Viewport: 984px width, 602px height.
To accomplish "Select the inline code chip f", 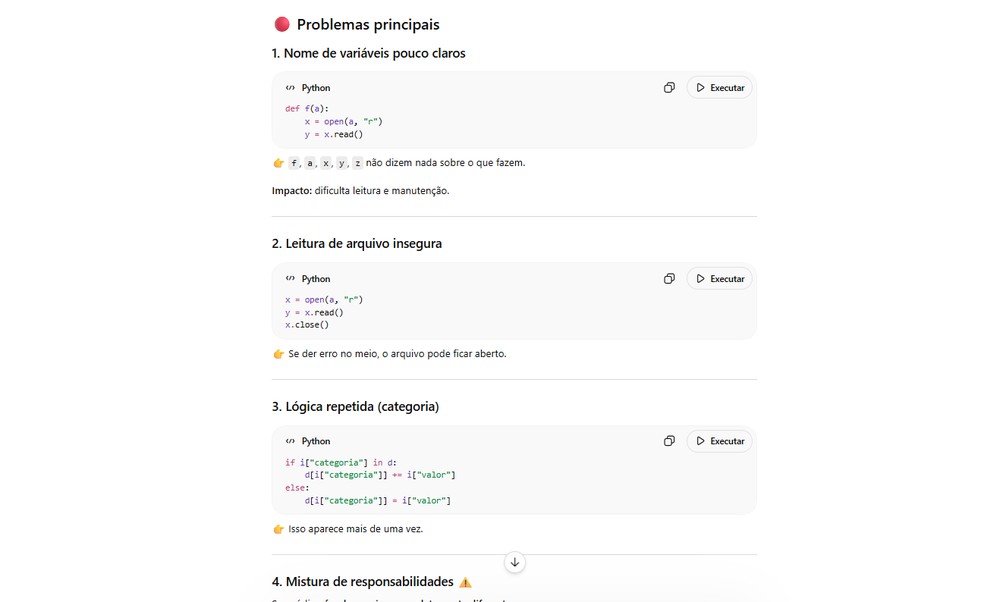I will [294, 162].
